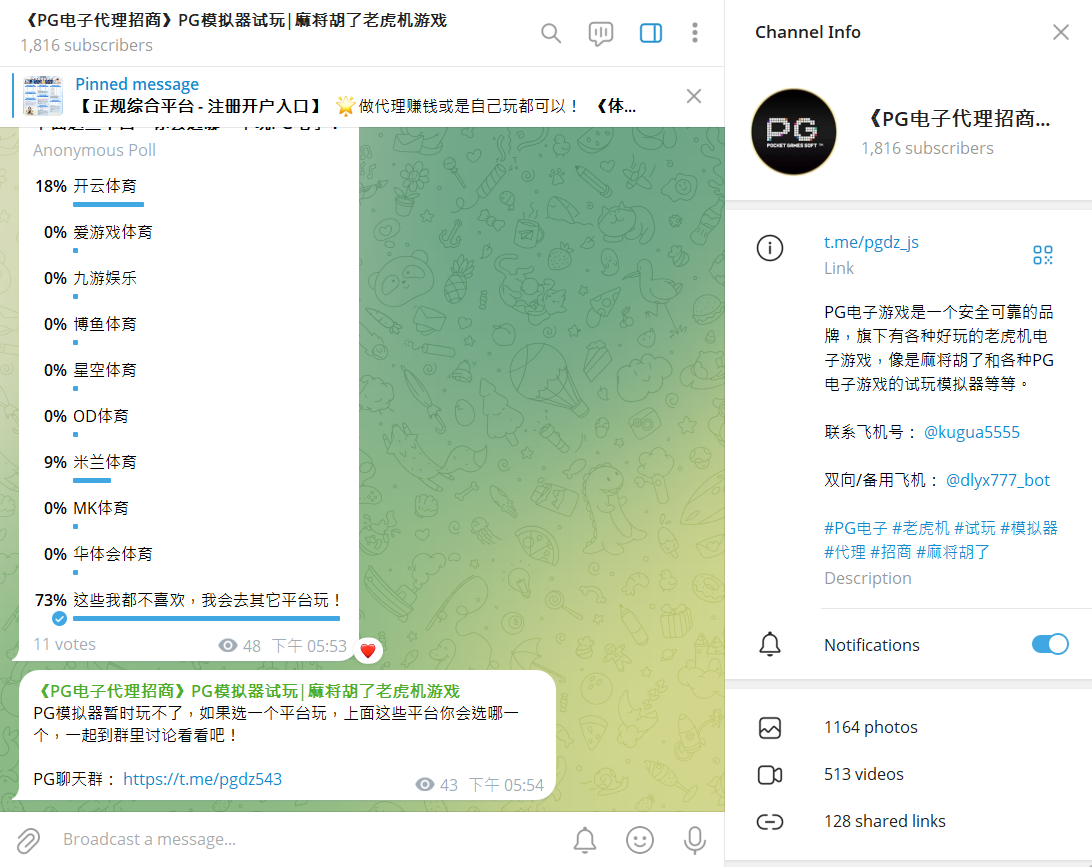
Task: Click the 下午 05:54 message timestamp
Action: (506, 786)
